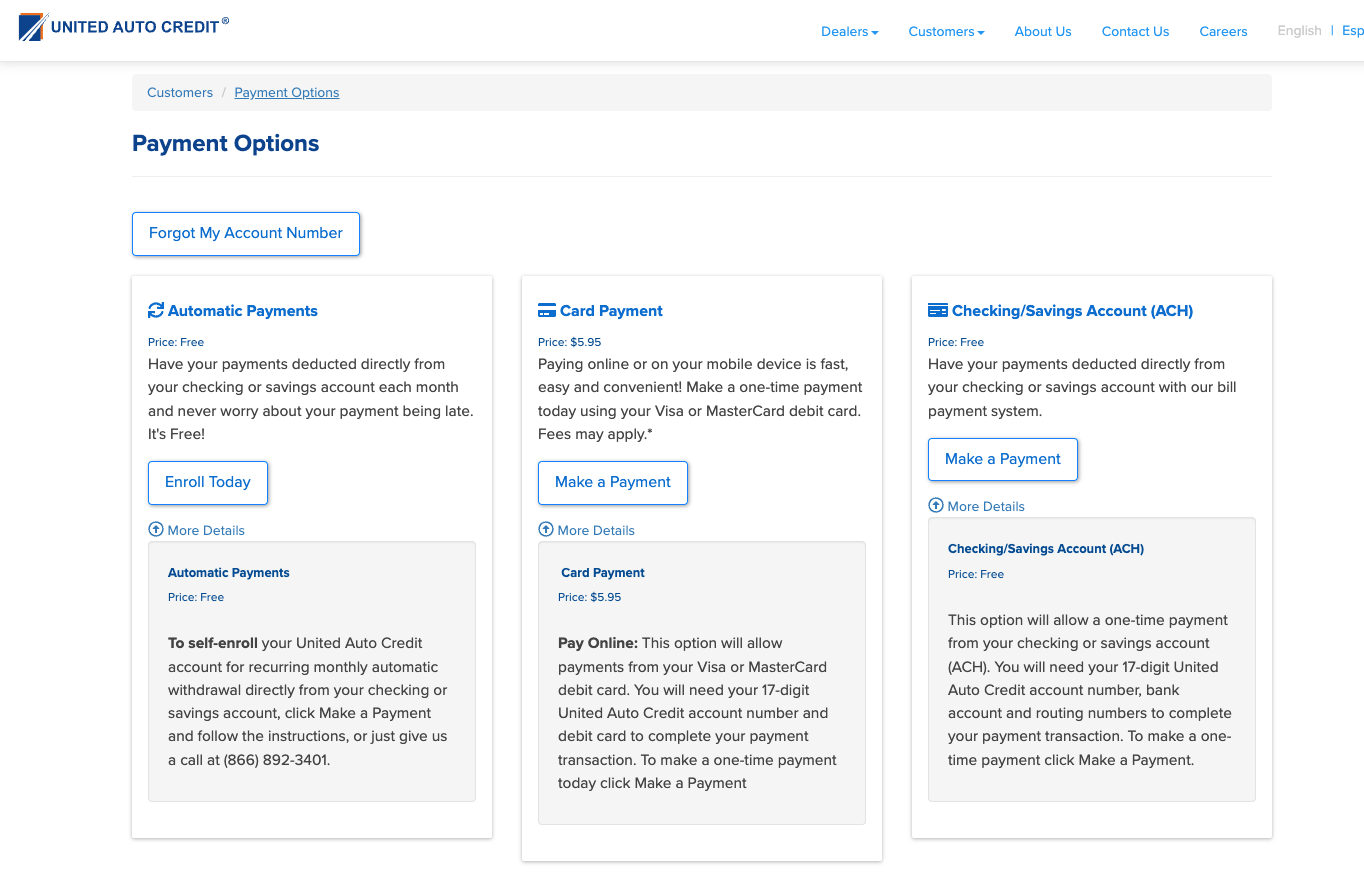Click the Automatic Payments refresh icon
1364x873 pixels.
(x=156, y=311)
